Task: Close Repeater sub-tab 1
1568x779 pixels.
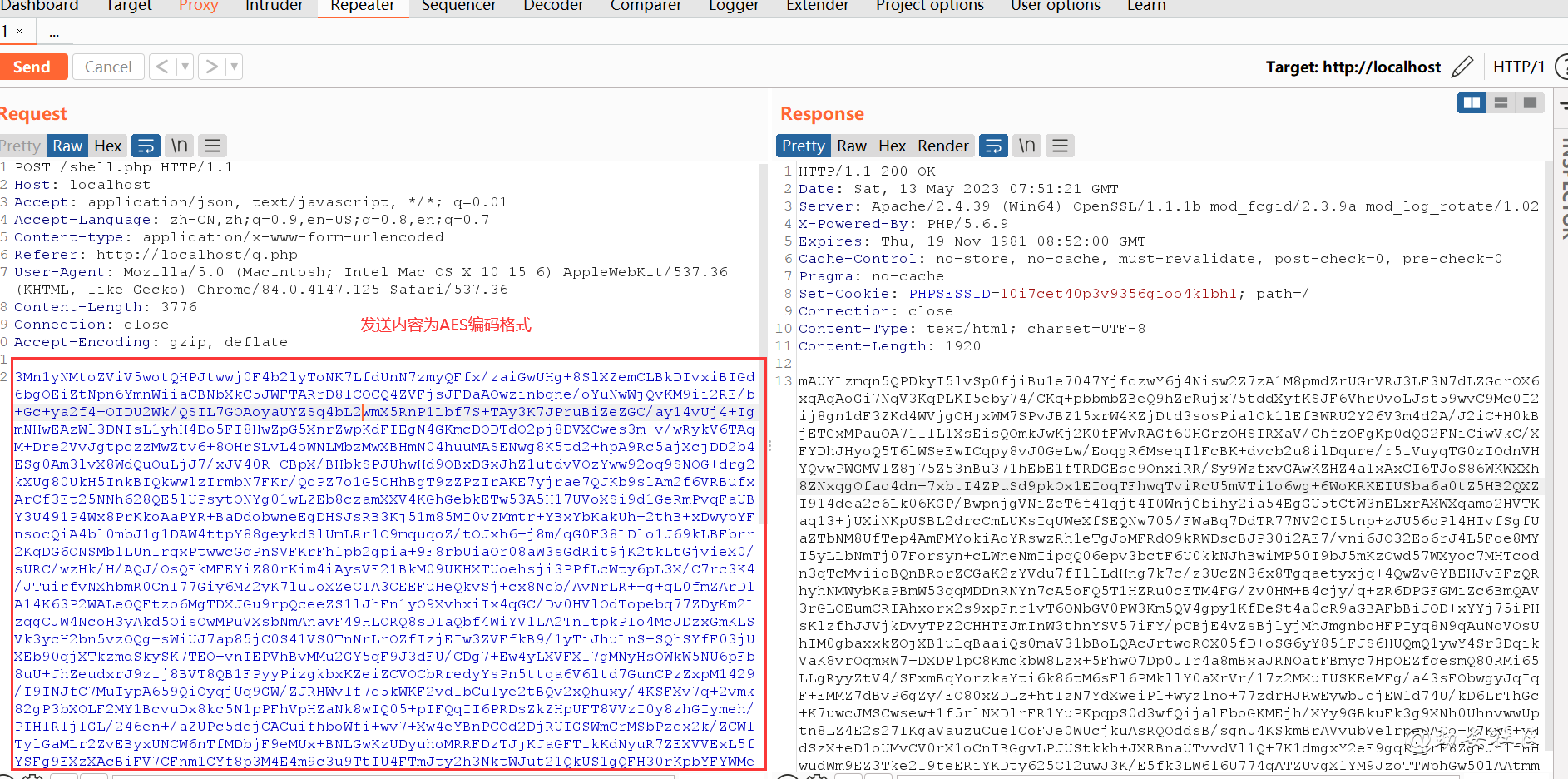Action: 19,32
